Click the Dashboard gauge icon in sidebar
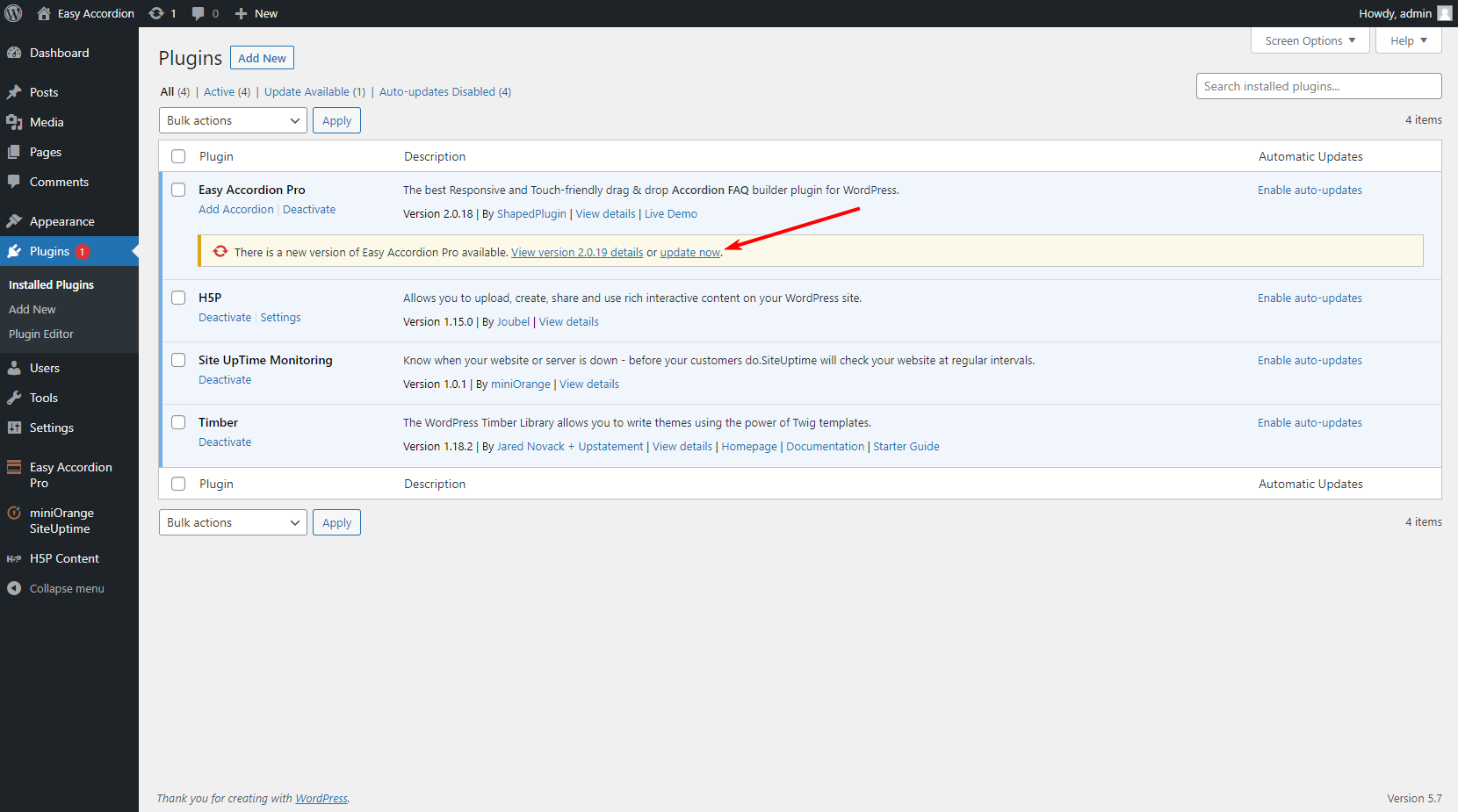 pyautogui.click(x=14, y=53)
